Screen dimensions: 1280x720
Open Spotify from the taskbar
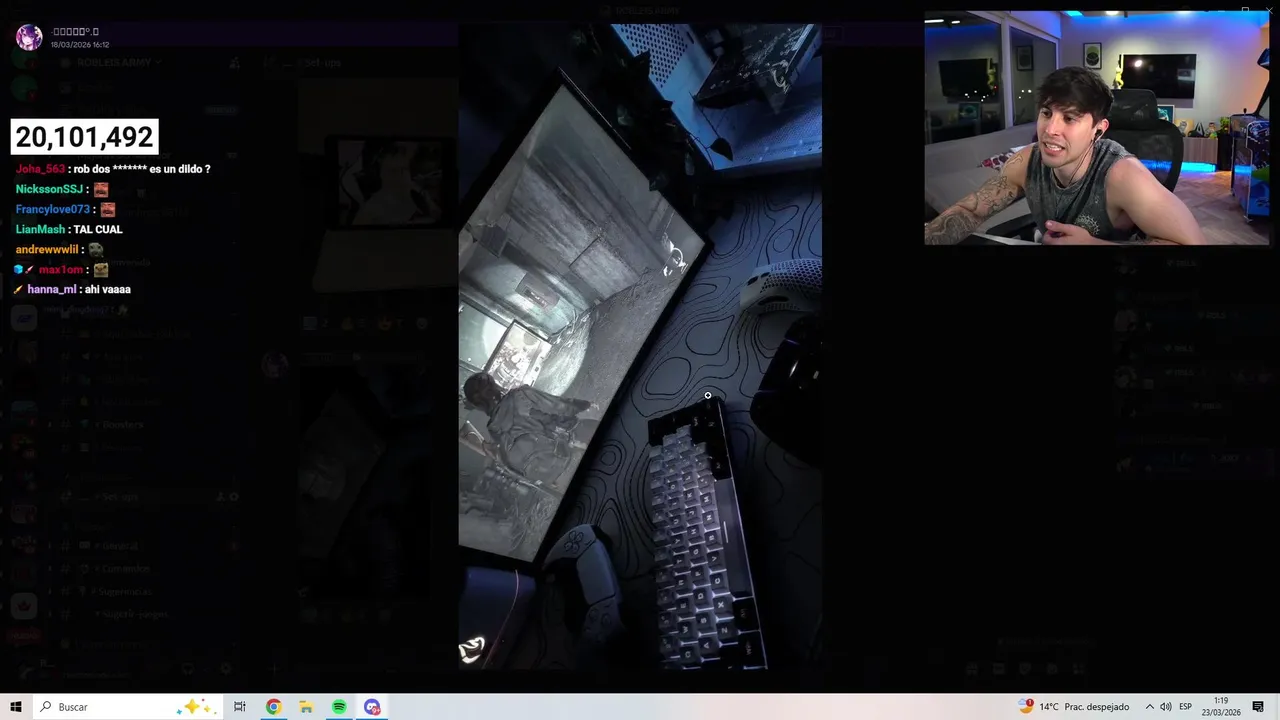click(339, 707)
